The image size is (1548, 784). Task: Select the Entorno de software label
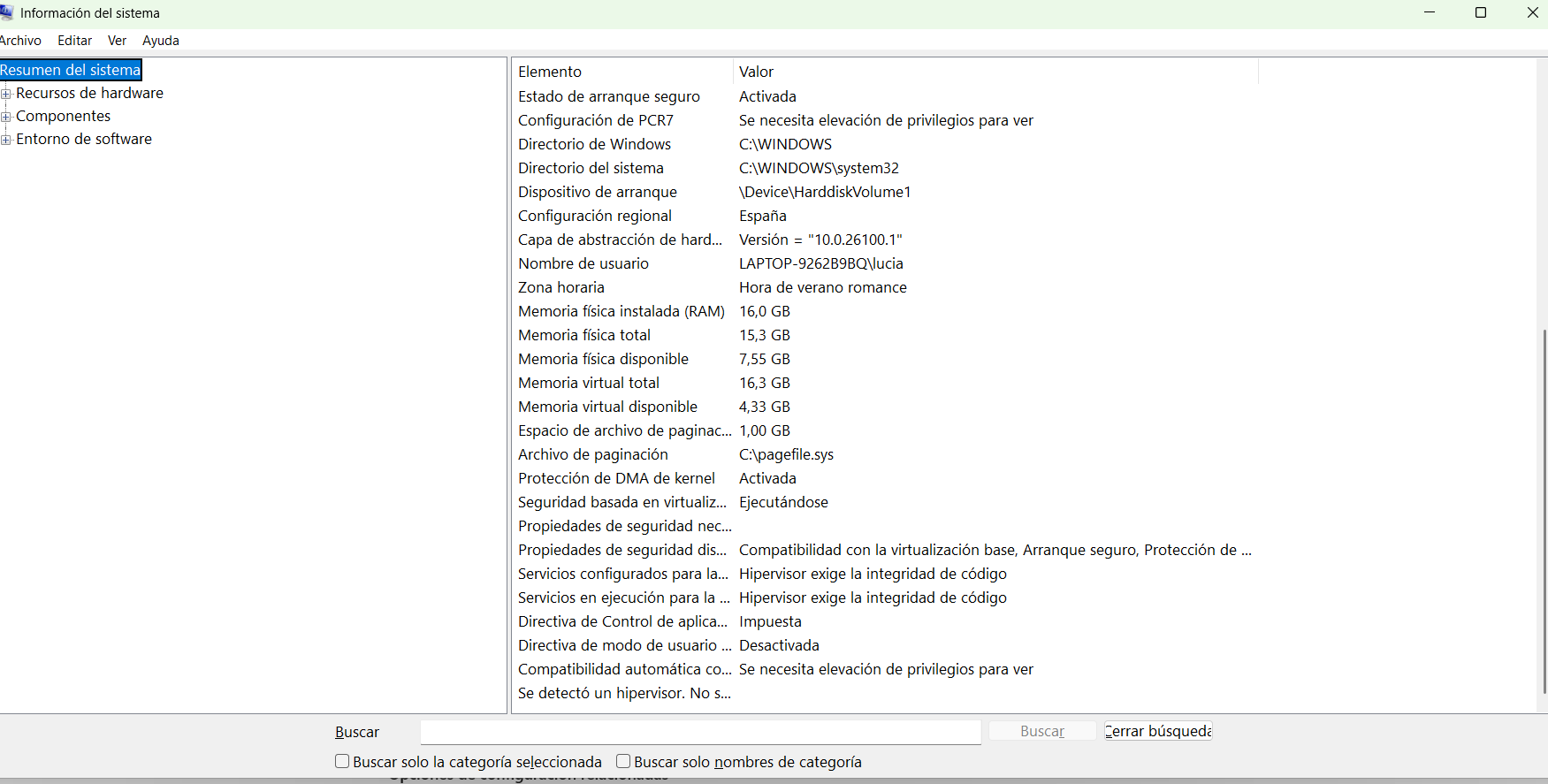tap(84, 139)
